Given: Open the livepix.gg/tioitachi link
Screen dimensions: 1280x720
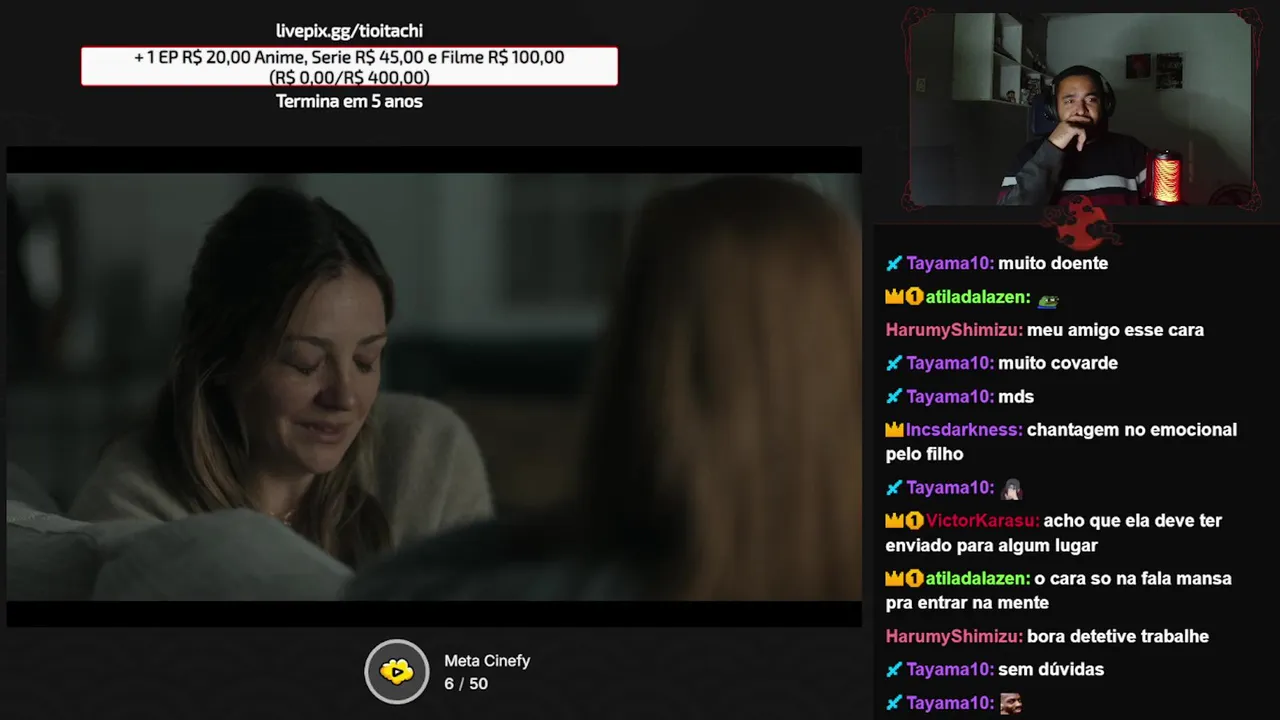Looking at the screenshot, I should [349, 31].
